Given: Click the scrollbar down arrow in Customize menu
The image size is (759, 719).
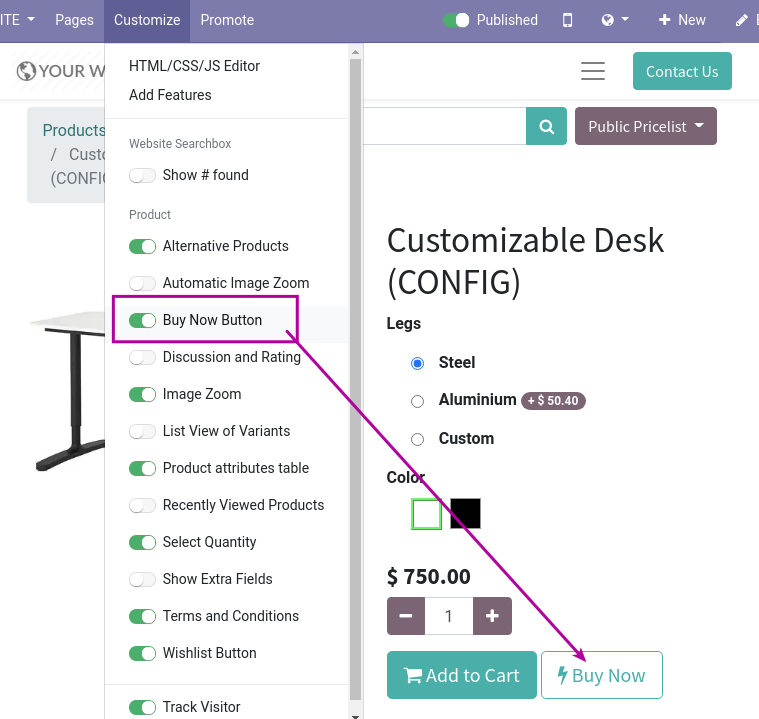Looking at the screenshot, I should pyautogui.click(x=355, y=716).
